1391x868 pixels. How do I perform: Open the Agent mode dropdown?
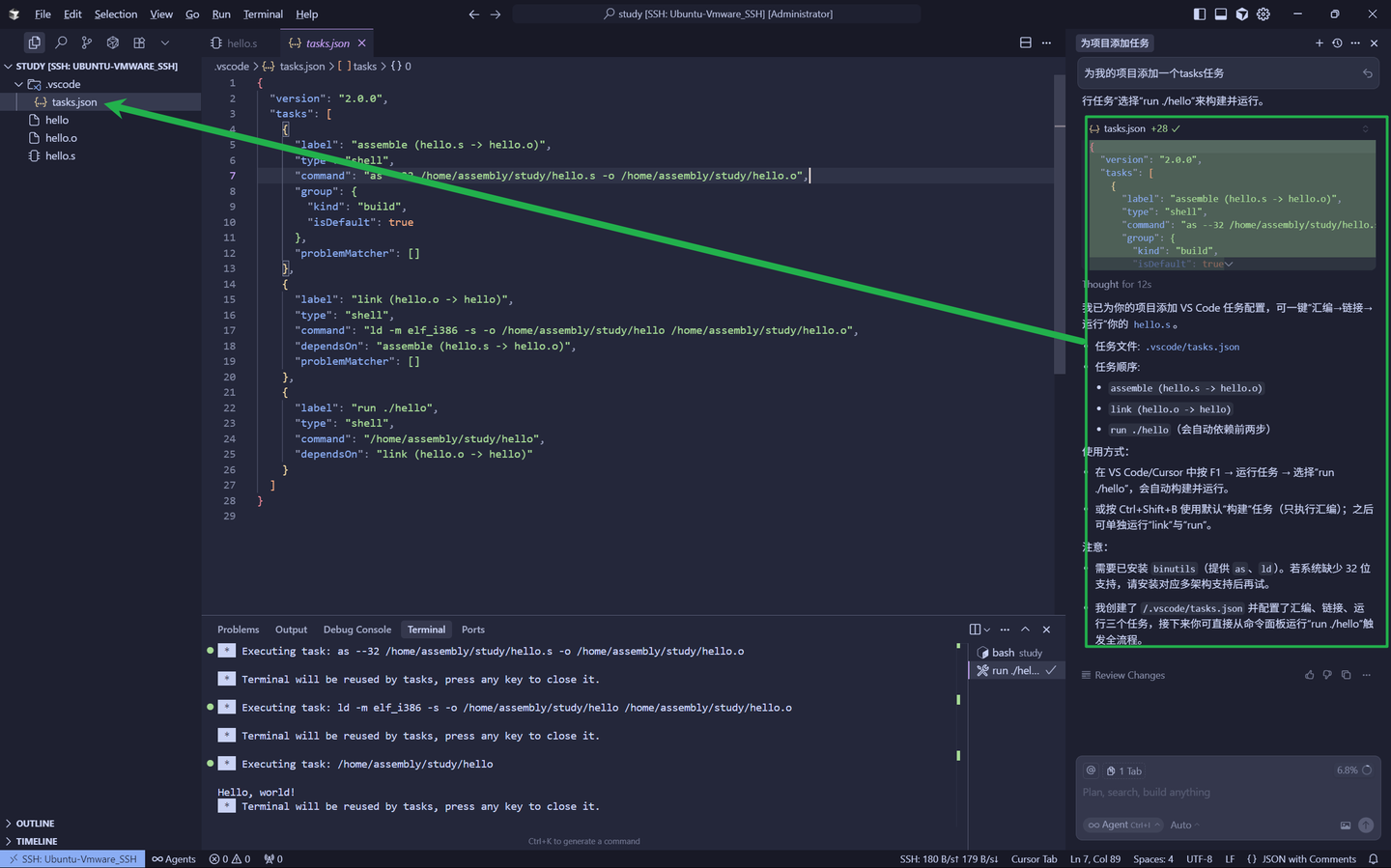(1123, 825)
